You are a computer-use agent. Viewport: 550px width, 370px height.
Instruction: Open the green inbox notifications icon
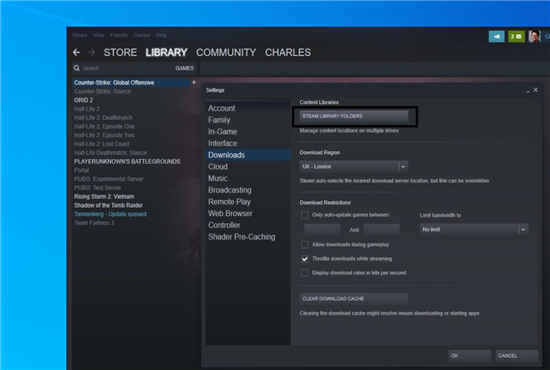coord(516,36)
